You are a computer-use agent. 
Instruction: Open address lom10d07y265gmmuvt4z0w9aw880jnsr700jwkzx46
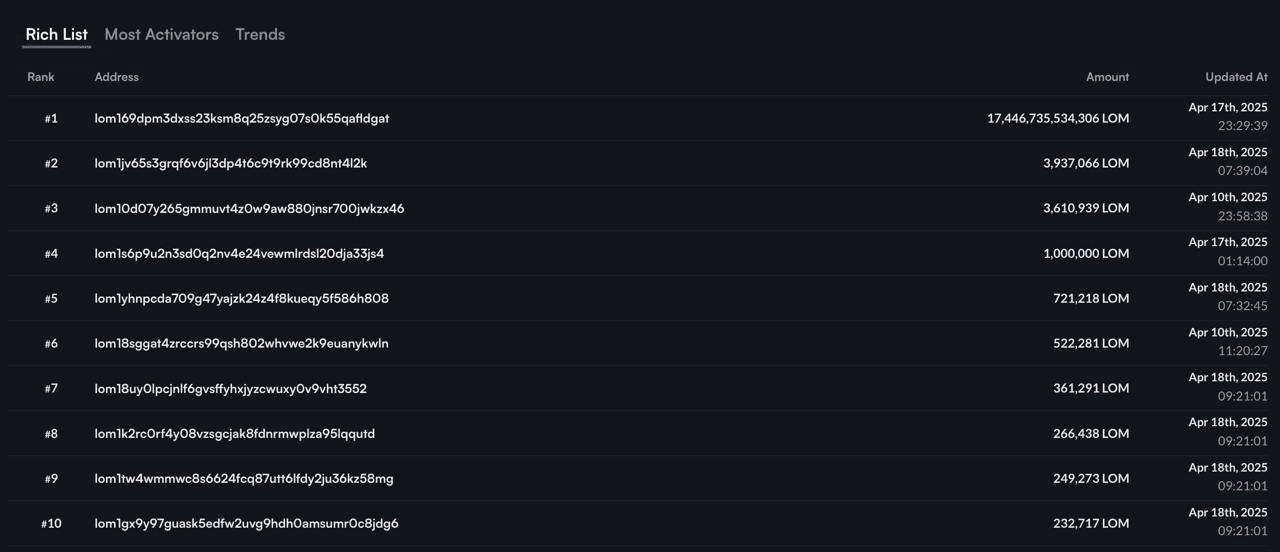(249, 208)
